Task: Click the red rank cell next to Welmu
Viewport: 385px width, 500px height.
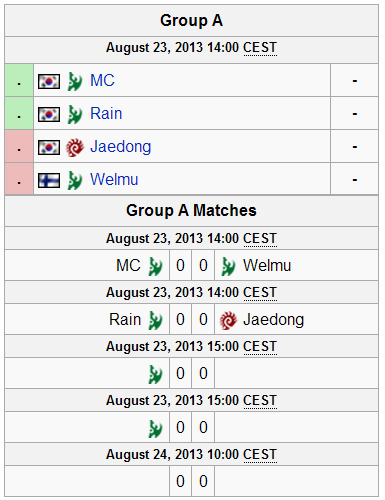Action: click(19, 179)
